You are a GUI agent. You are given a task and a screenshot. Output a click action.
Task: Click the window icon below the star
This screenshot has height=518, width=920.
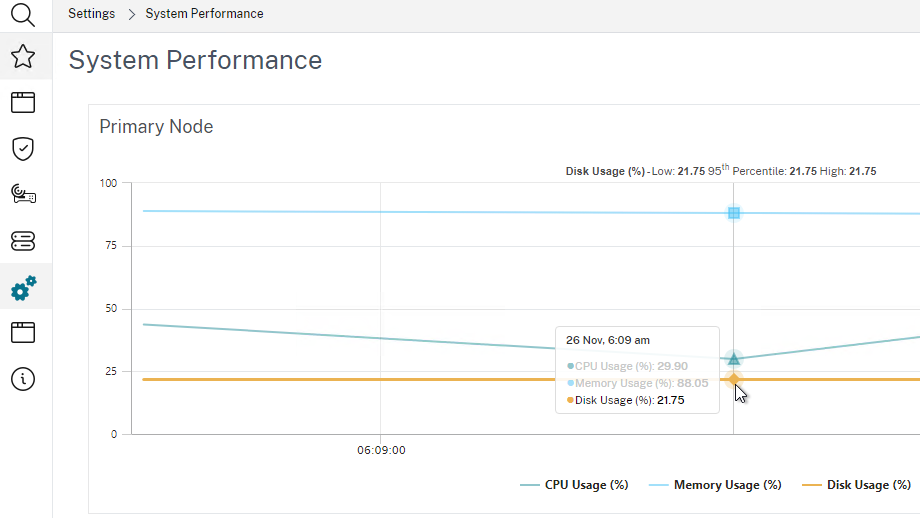[x=23, y=102]
